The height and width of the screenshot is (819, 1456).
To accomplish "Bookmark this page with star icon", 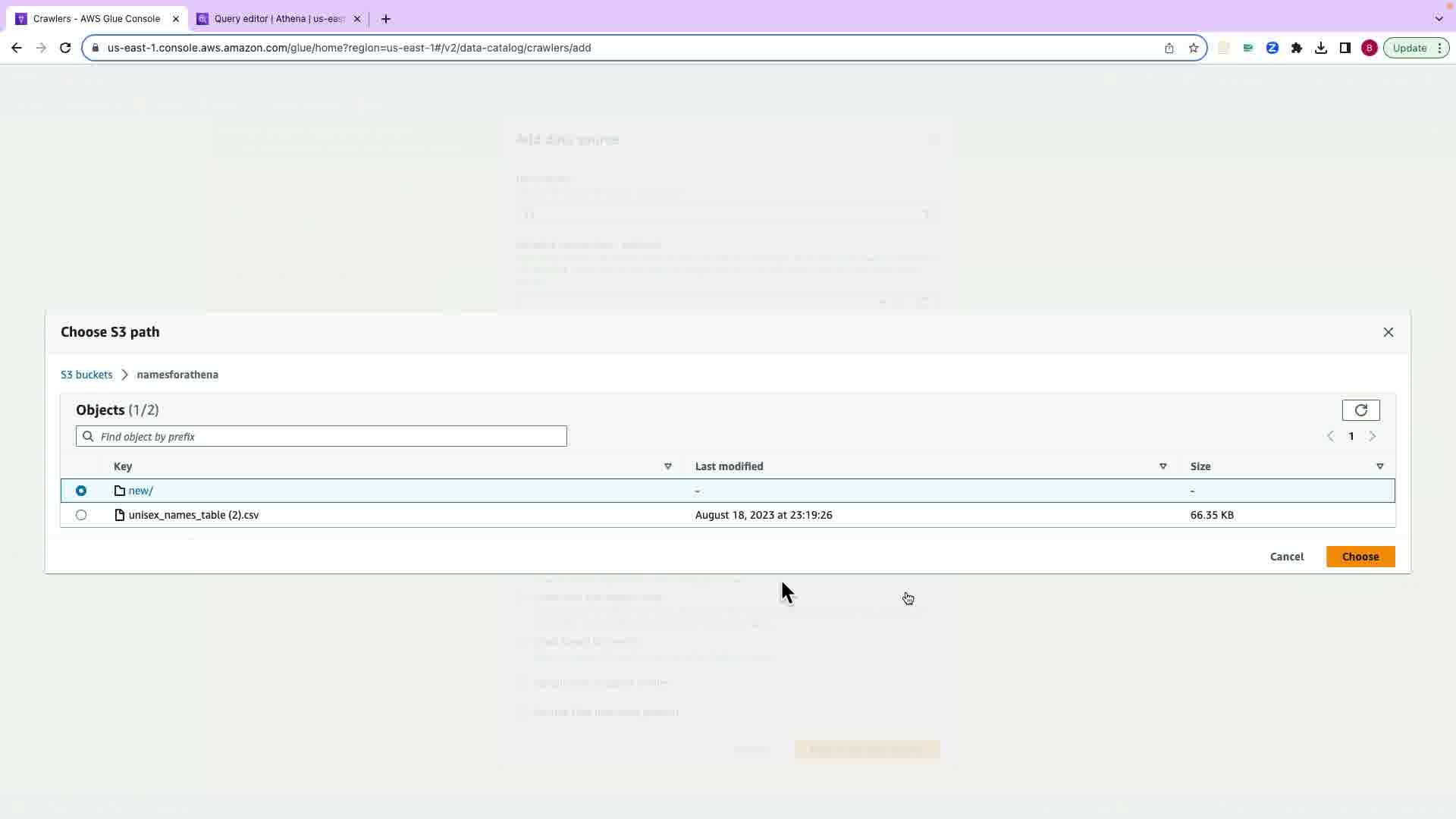I will pos(1193,48).
